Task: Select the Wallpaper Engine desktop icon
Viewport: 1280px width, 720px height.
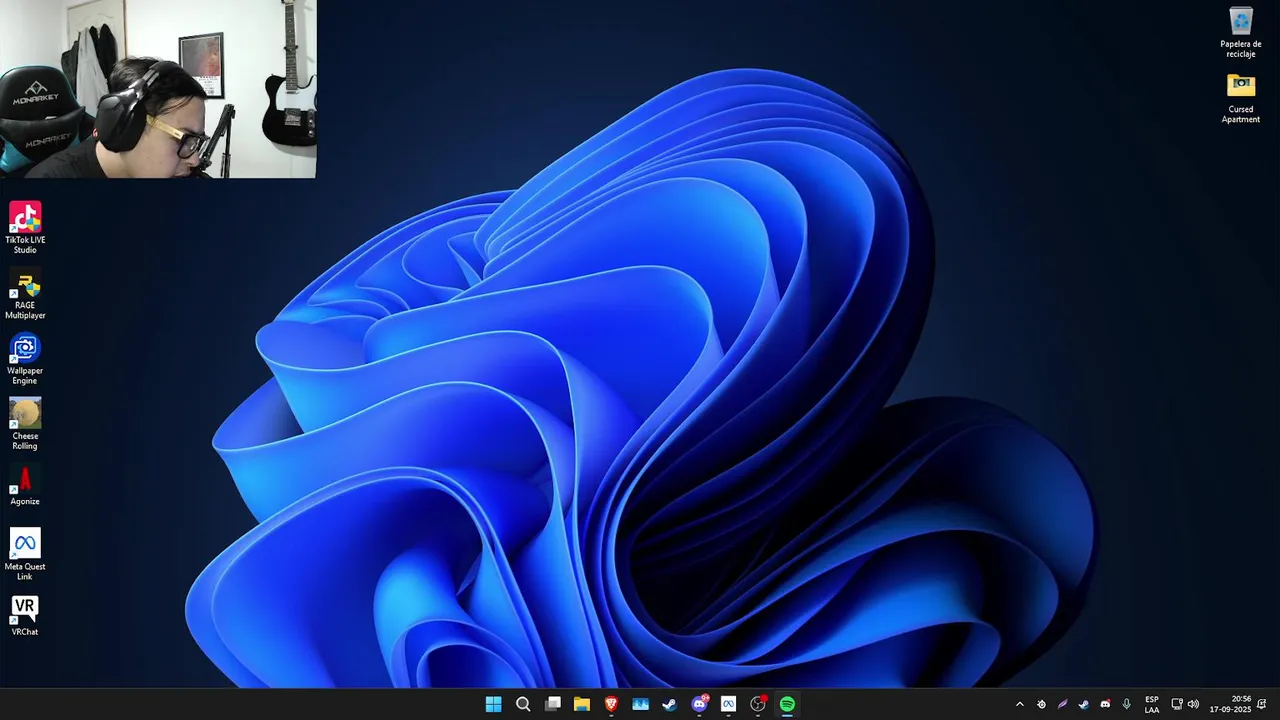Action: click(25, 359)
